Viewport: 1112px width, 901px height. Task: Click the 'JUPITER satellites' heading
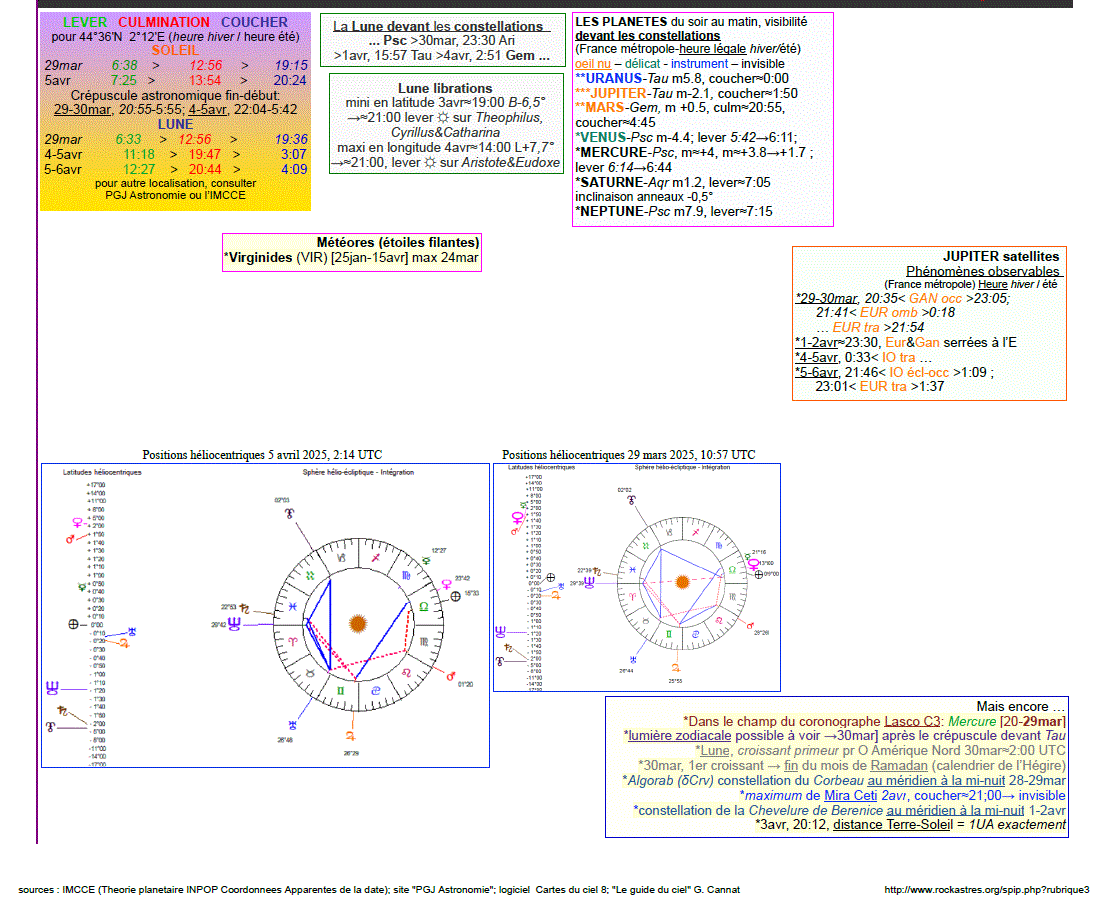[1001, 256]
